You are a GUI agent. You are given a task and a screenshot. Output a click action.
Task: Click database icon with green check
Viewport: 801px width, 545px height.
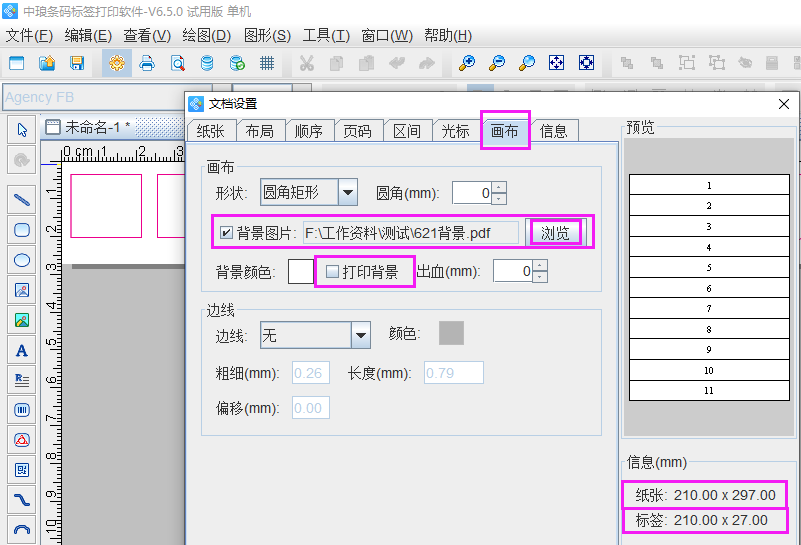point(237,63)
